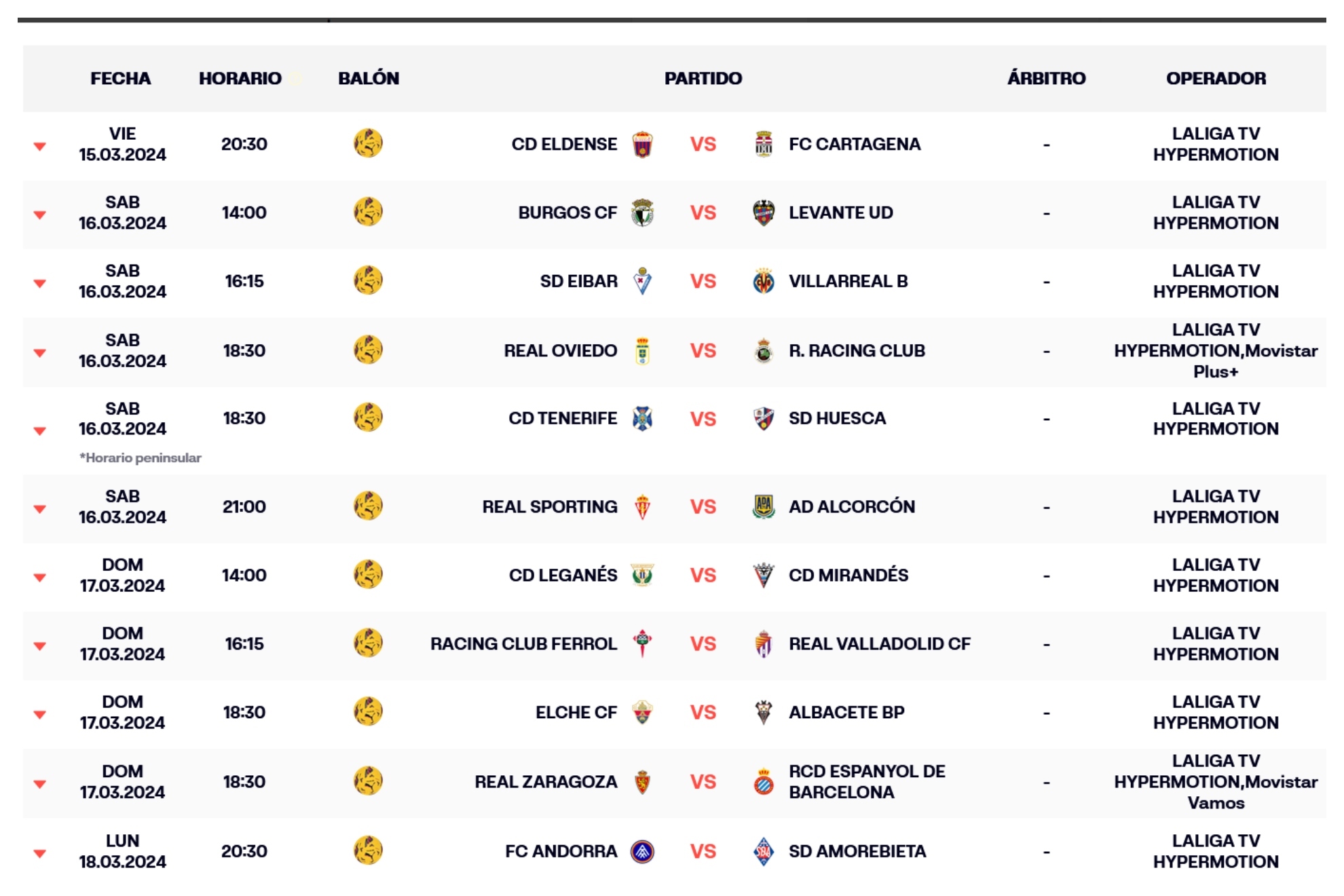Click the RCD Espanyol club crest
The width and height of the screenshot is (1344, 896).
[x=764, y=782]
